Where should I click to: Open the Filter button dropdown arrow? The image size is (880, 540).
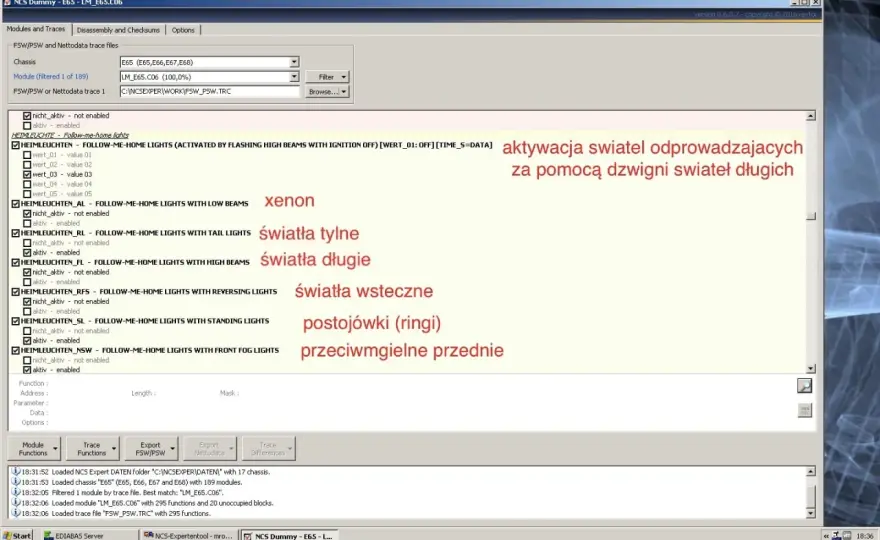[343, 77]
